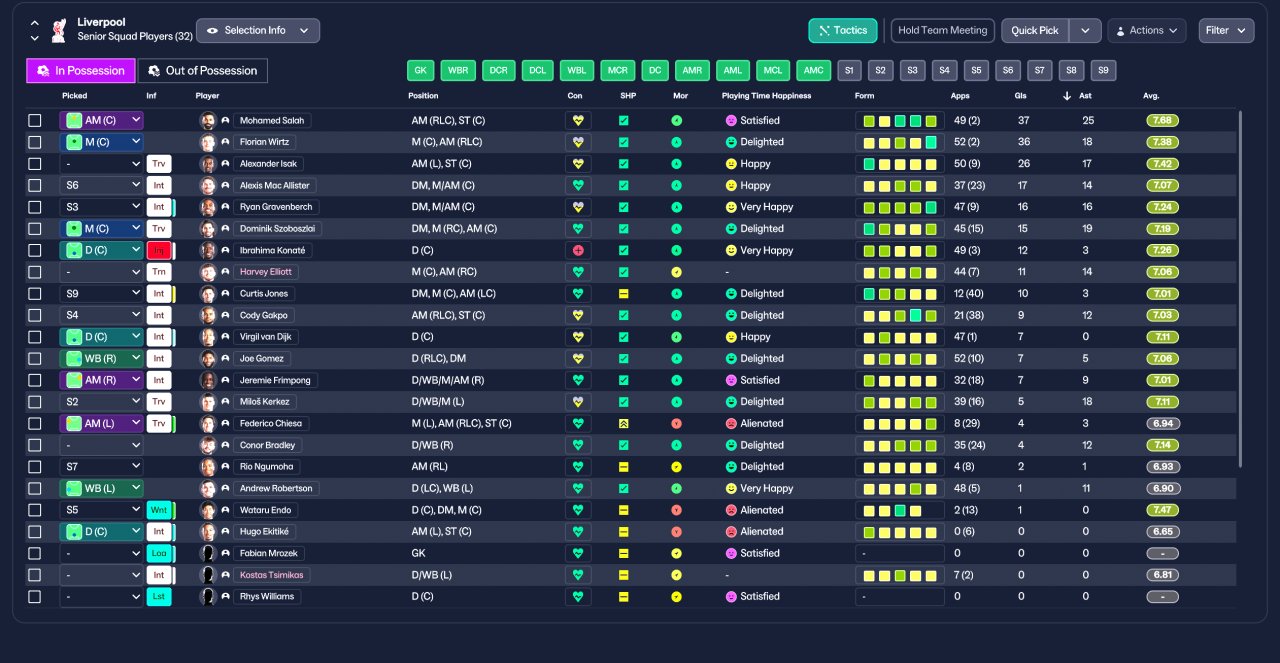Check the box next to Ryan Gravenberch
This screenshot has height=663, width=1280.
pyautogui.click(x=35, y=207)
